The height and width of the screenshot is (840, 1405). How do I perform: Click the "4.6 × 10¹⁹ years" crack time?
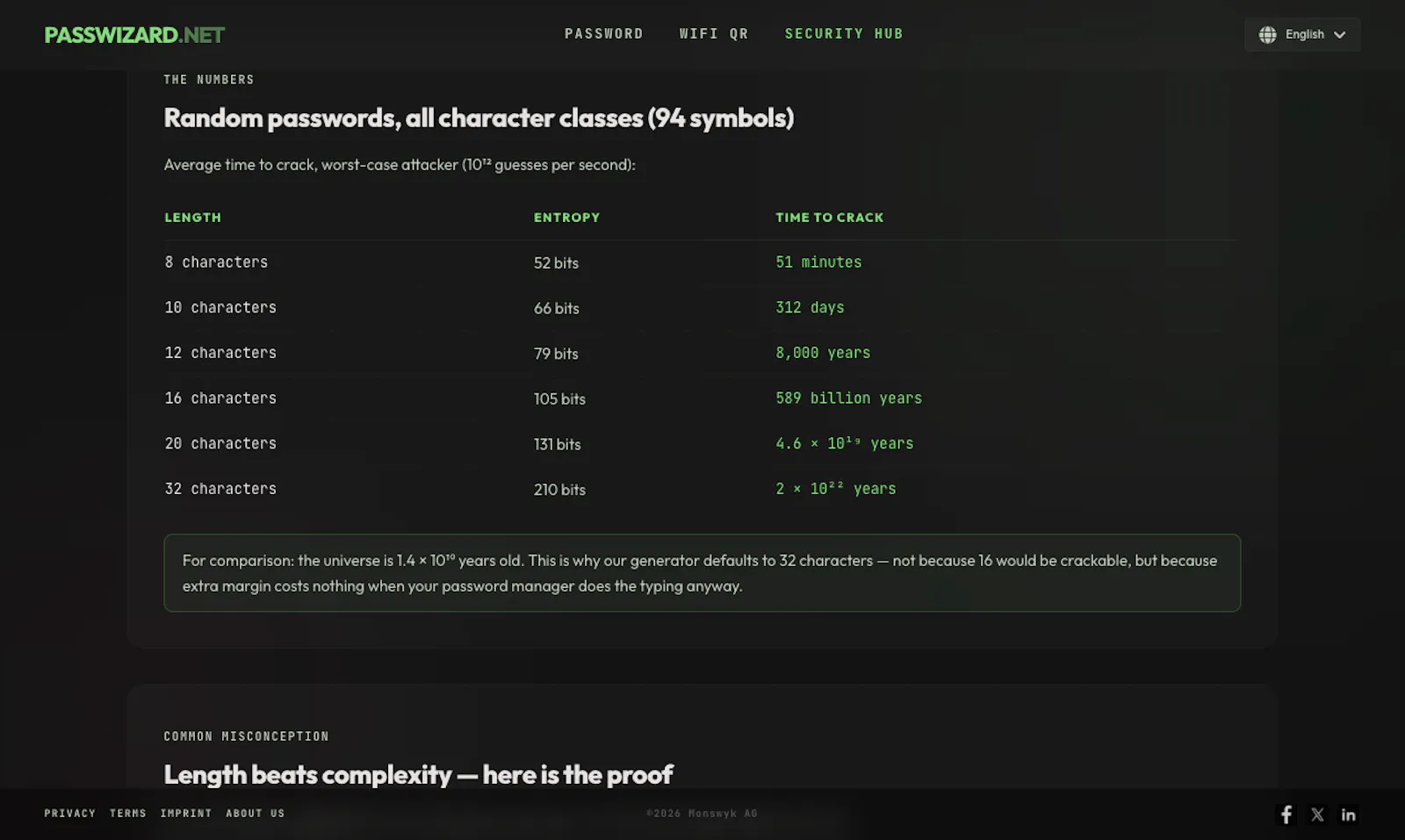[844, 443]
